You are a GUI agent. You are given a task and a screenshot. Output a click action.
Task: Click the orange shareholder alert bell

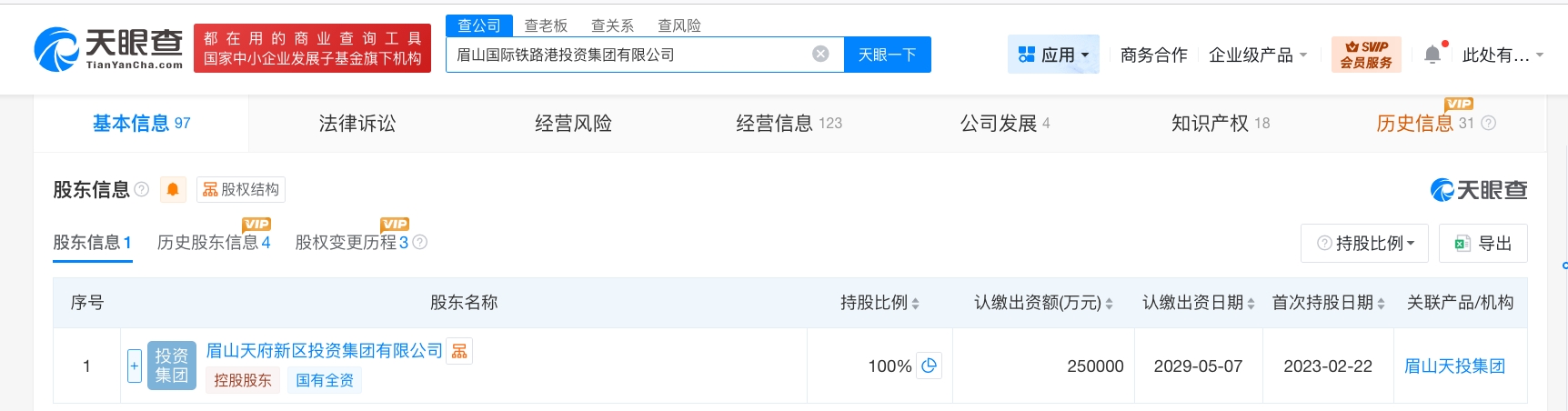(x=173, y=189)
